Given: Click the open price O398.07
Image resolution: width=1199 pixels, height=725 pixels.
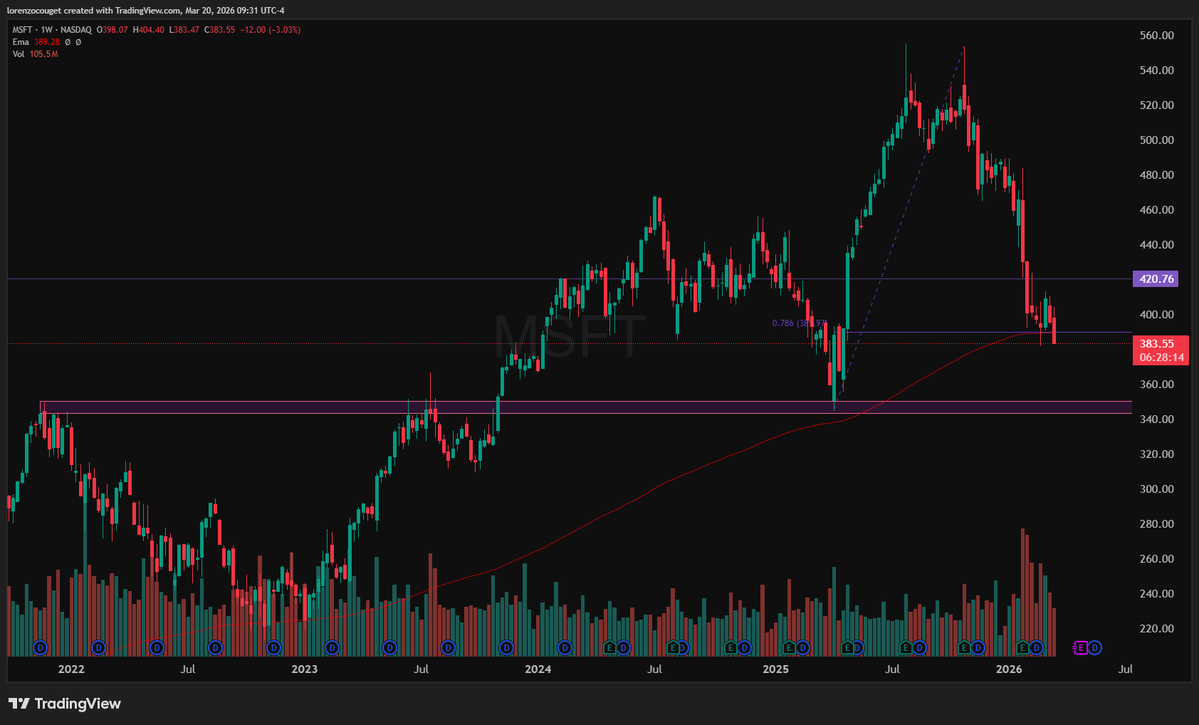Looking at the screenshot, I should pos(112,30).
